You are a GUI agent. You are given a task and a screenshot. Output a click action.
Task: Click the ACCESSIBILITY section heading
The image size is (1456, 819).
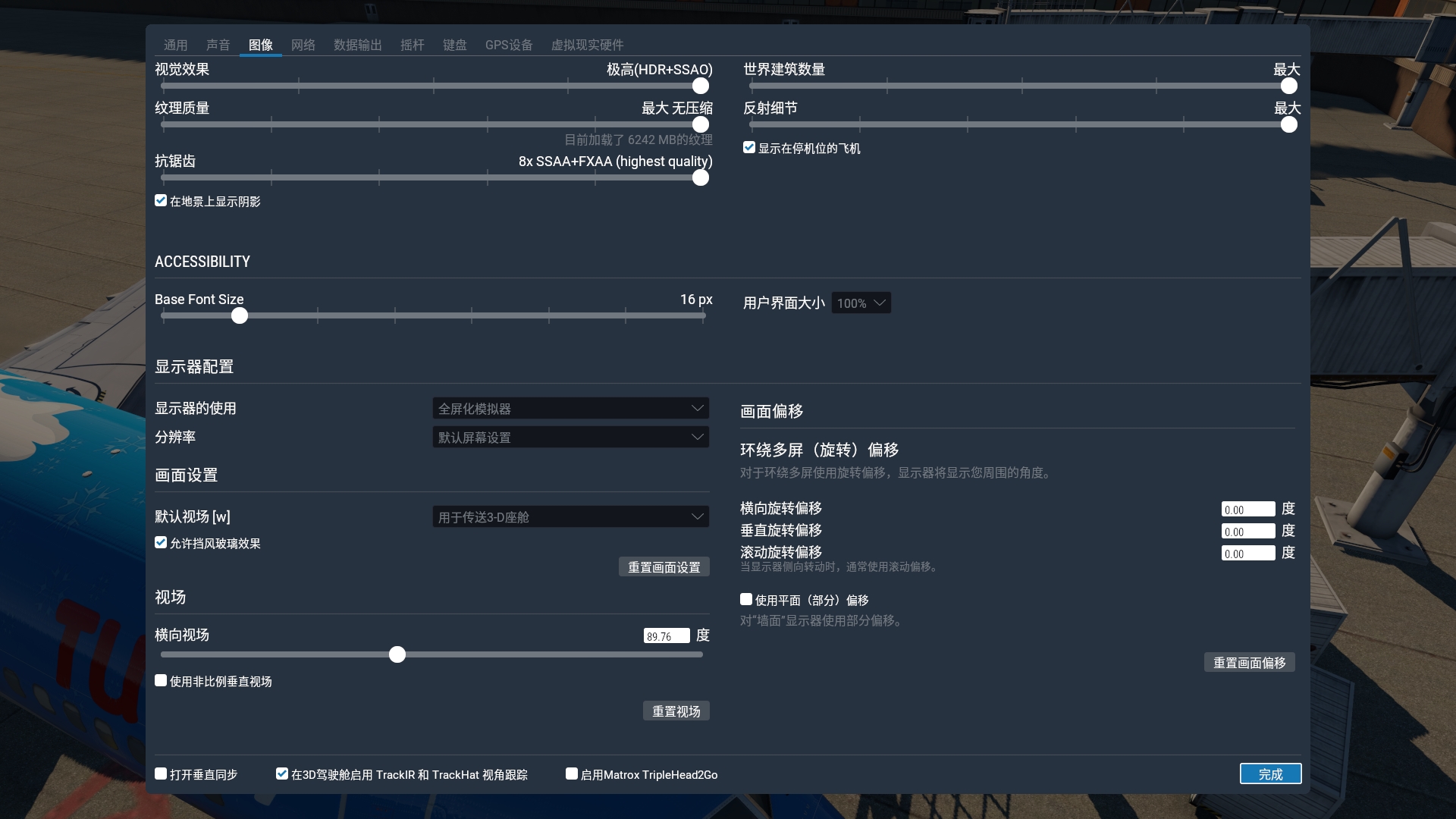tap(202, 262)
